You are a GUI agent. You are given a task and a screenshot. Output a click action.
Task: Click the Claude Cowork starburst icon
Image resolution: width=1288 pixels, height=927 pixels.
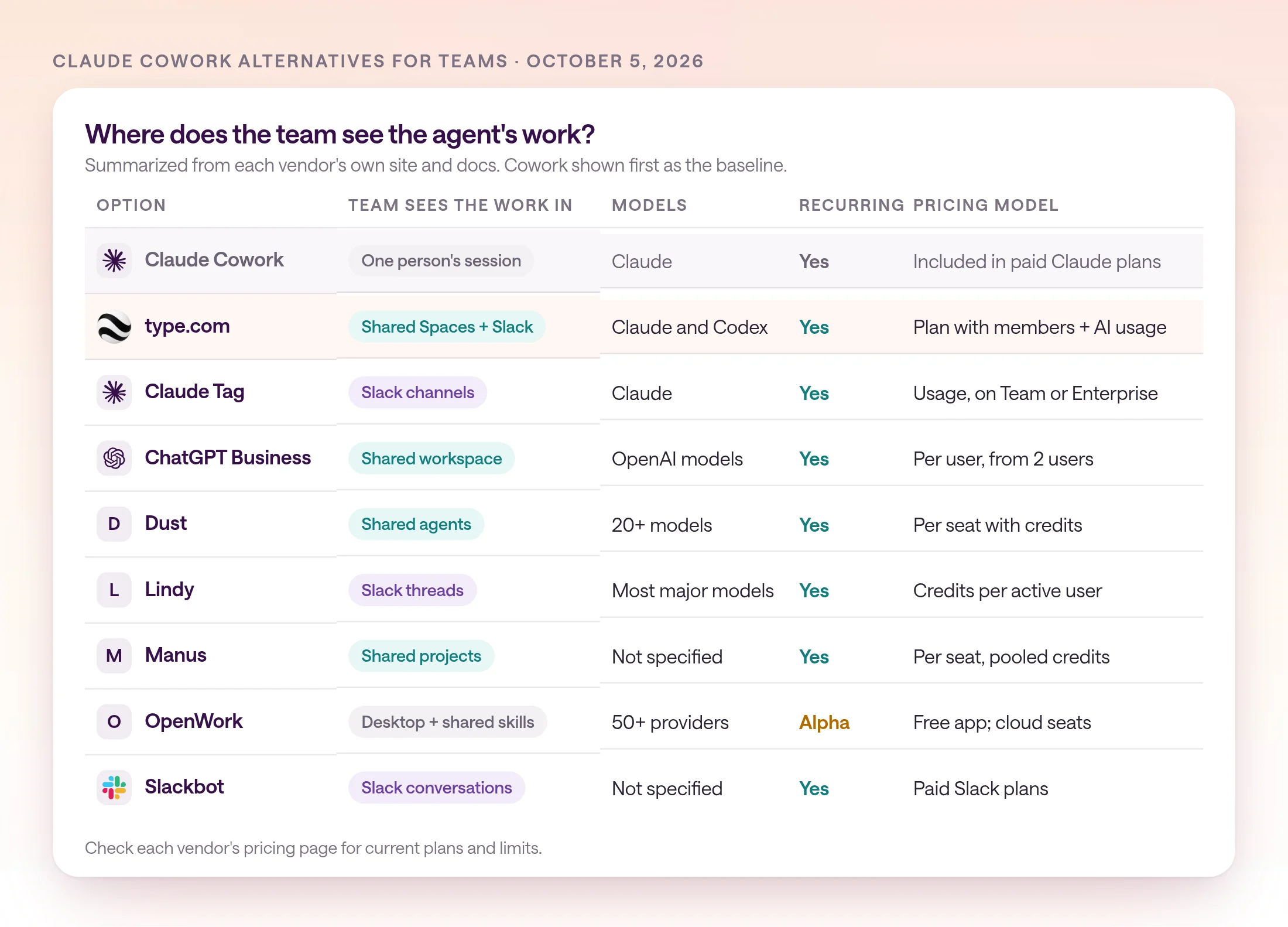click(114, 261)
